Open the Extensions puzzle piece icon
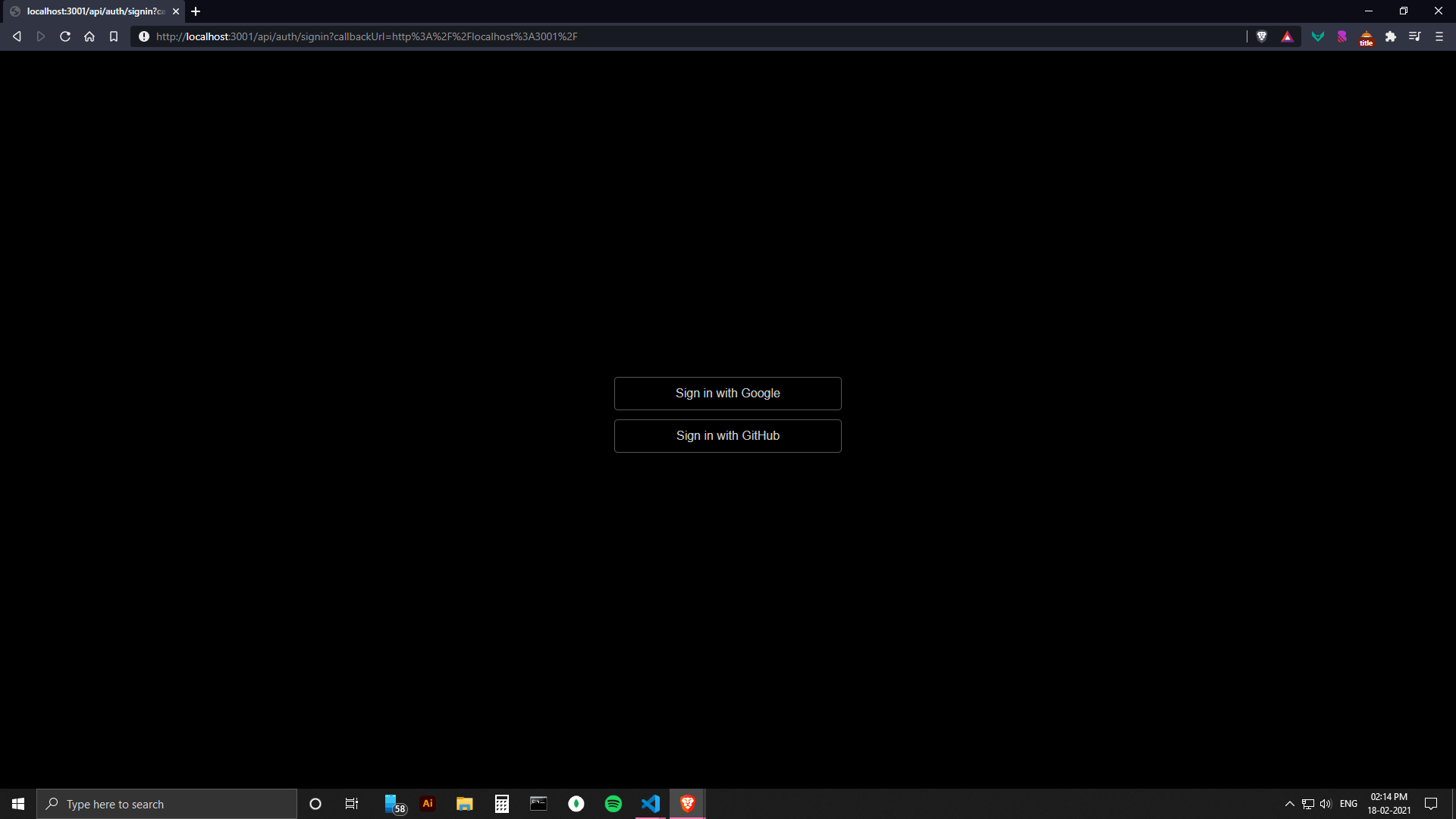 tap(1391, 36)
